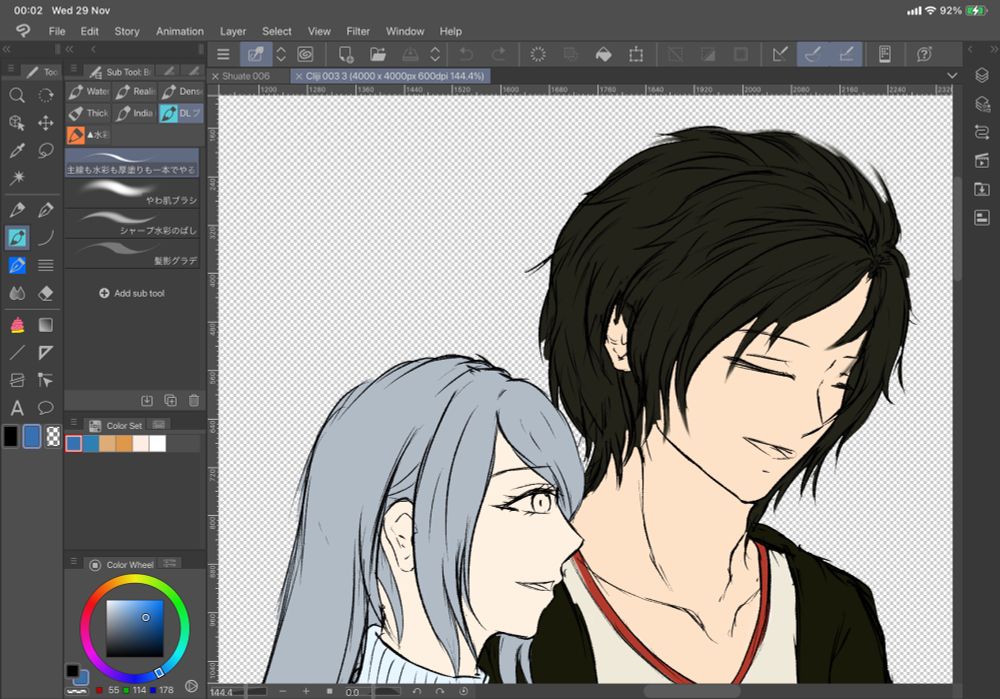Pick the Eraser tool
Viewport: 1000px width, 699px height.
pyautogui.click(x=46, y=293)
